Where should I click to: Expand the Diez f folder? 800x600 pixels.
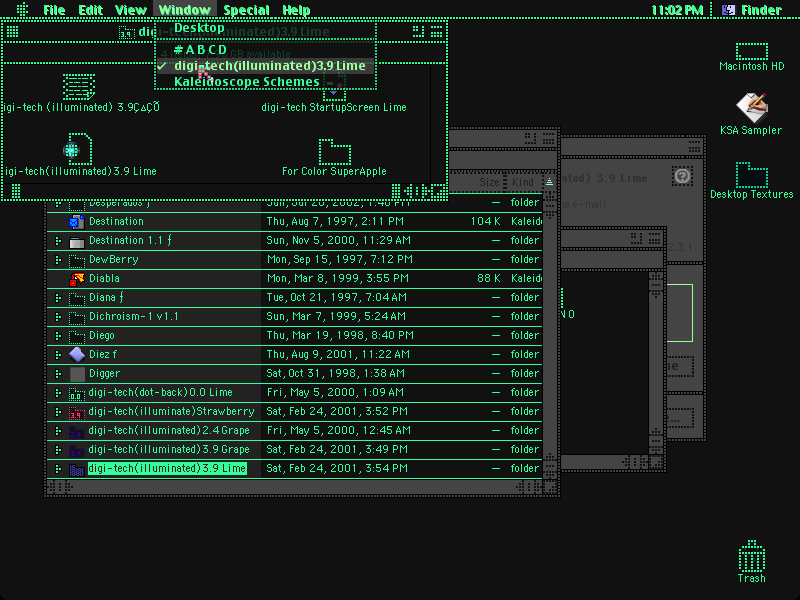(58, 355)
